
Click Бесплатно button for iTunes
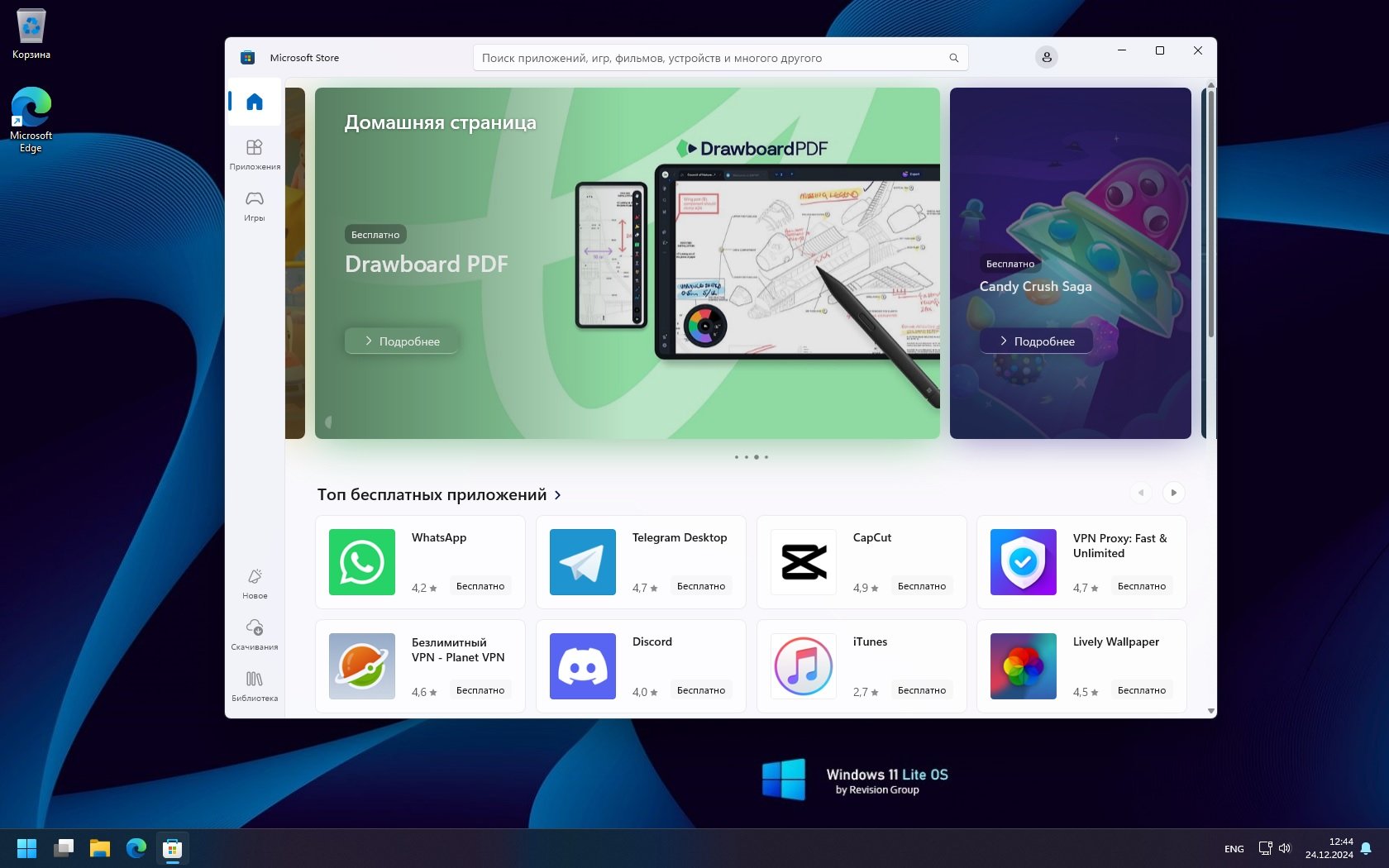pos(922,690)
